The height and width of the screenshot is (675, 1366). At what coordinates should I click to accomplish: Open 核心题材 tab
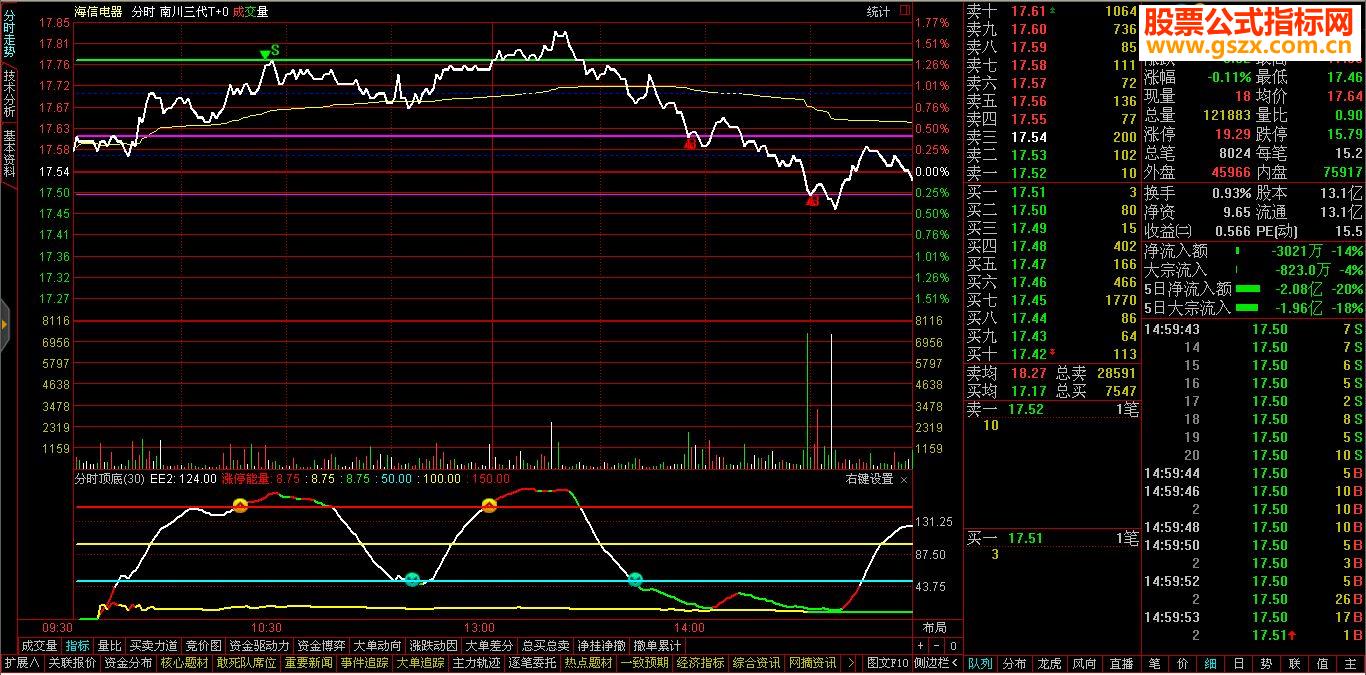coord(184,663)
